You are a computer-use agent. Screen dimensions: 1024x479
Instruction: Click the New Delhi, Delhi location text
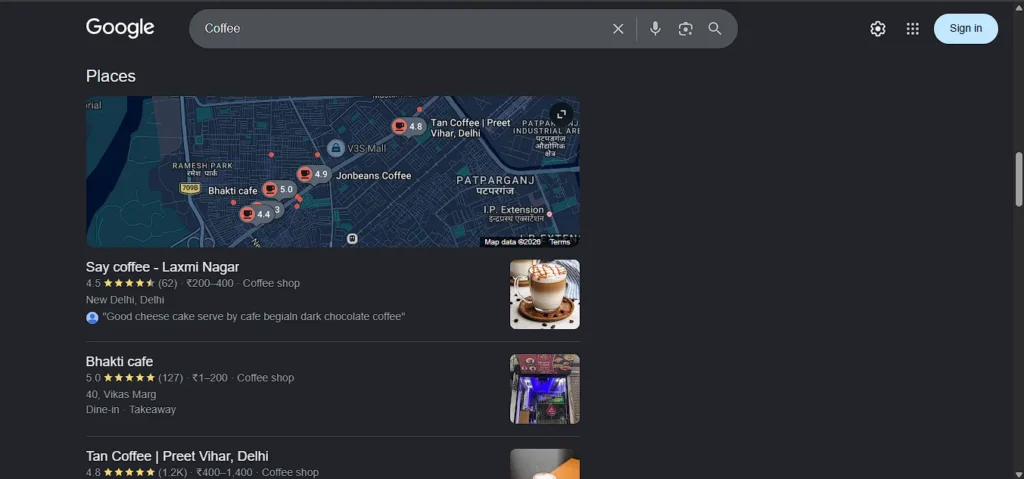pyautogui.click(x=125, y=300)
